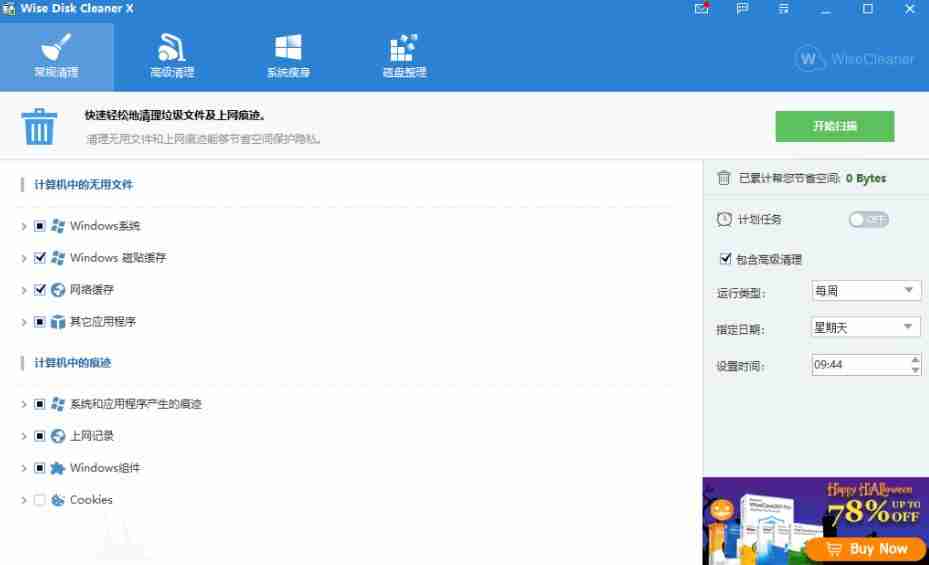Image resolution: width=929 pixels, height=565 pixels.
Task: Expand the 系统和应用程序产生的痕迹 node
Action: click(x=24, y=405)
